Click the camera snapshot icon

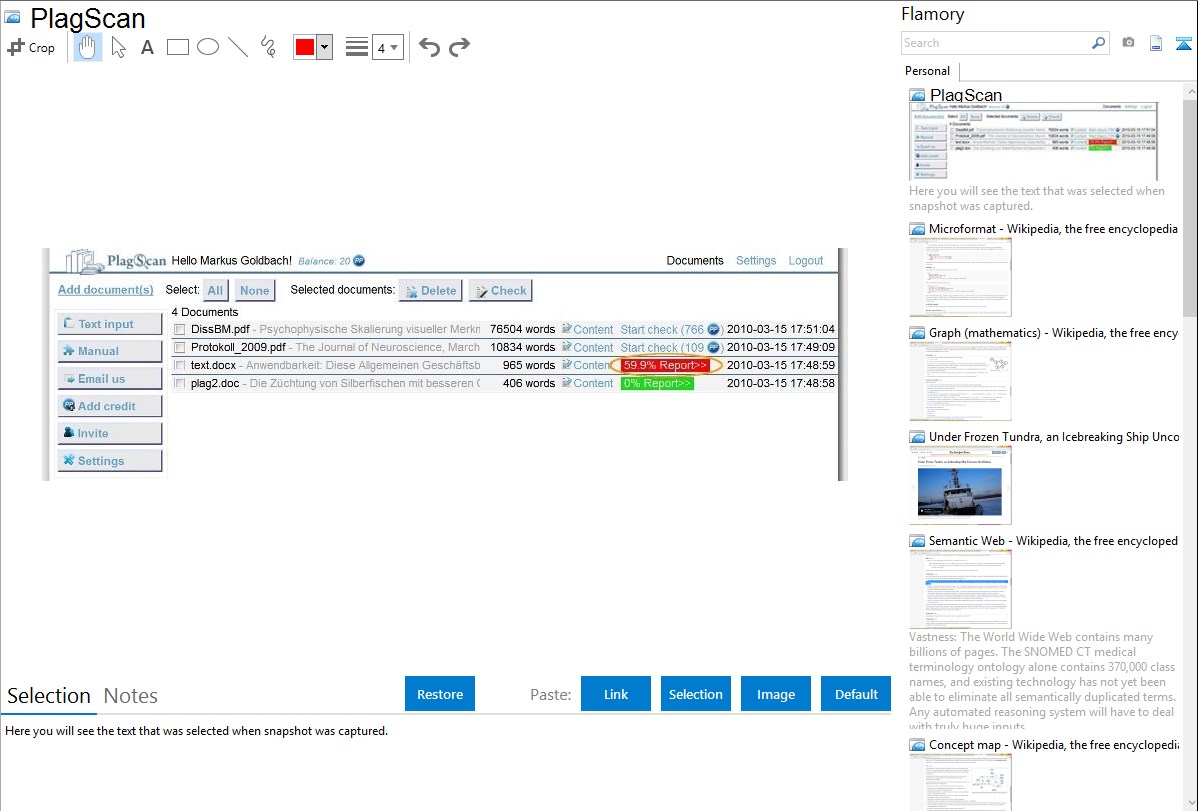(1128, 43)
